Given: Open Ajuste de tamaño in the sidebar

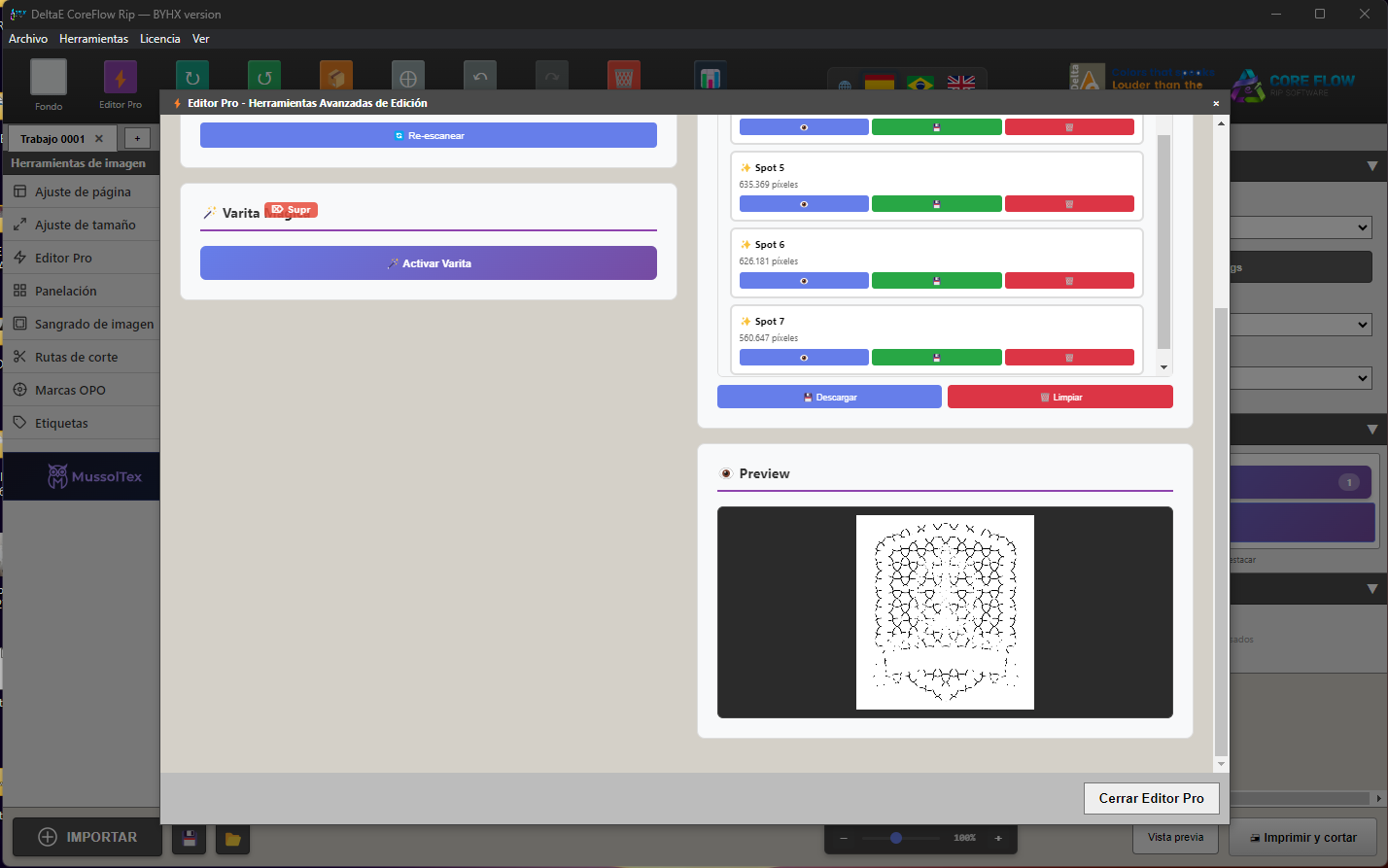Looking at the screenshot, I should point(82,225).
